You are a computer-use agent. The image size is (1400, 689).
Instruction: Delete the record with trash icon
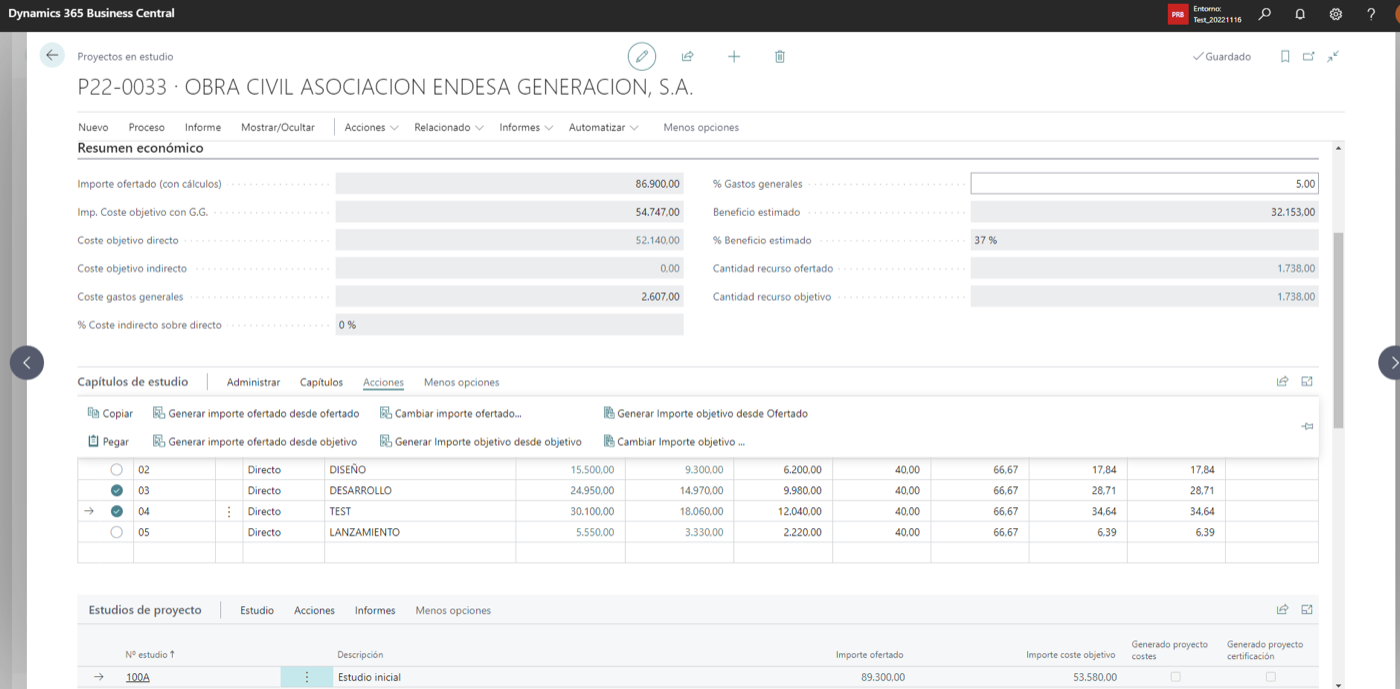coord(780,57)
